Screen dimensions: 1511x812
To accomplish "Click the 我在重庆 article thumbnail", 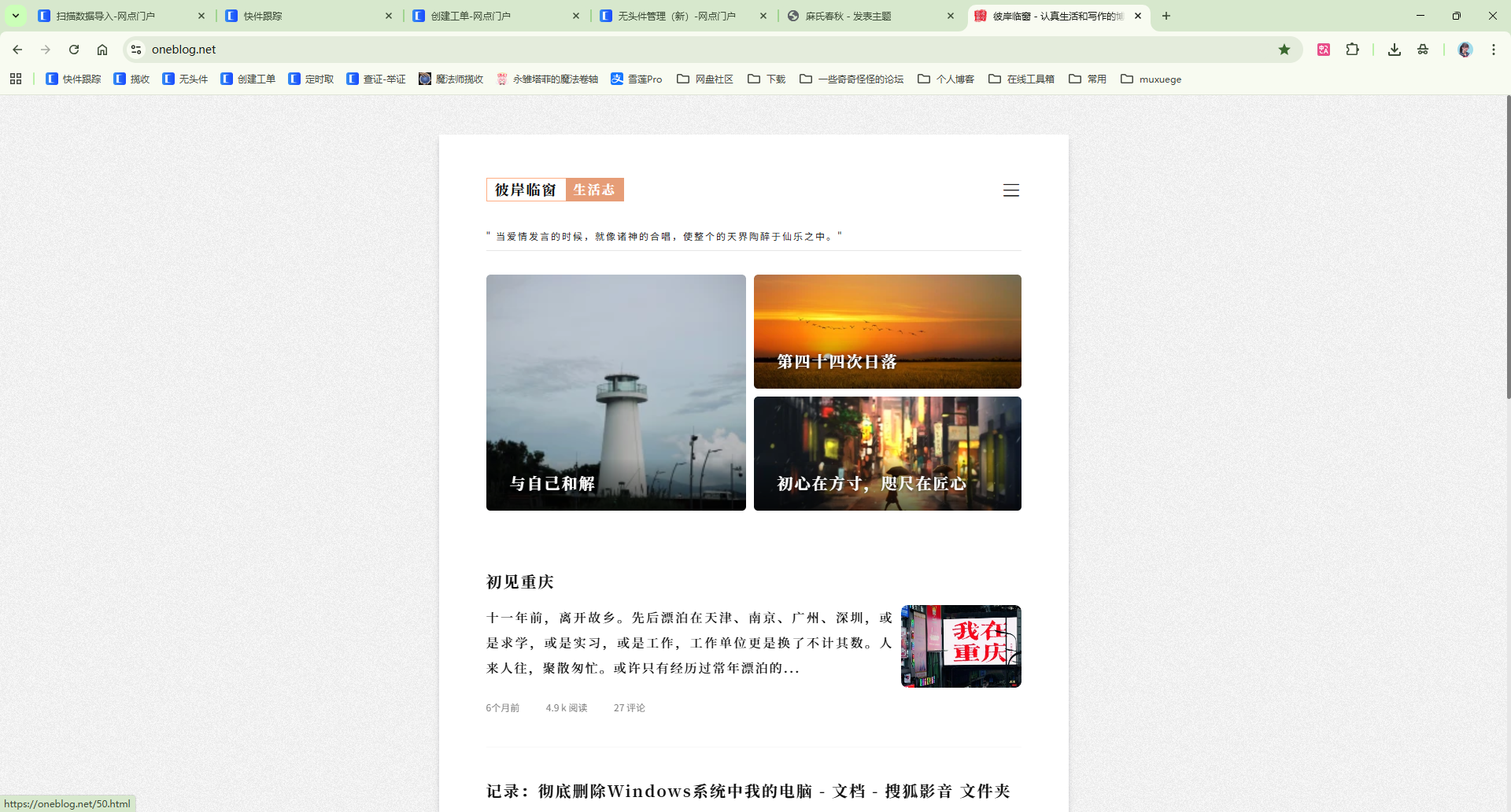I will click(960, 646).
